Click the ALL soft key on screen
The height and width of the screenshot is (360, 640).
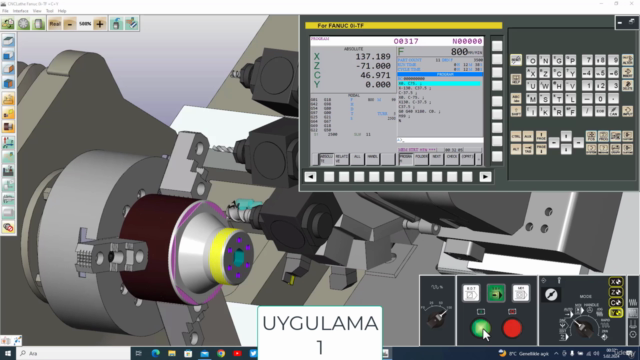(x=357, y=159)
